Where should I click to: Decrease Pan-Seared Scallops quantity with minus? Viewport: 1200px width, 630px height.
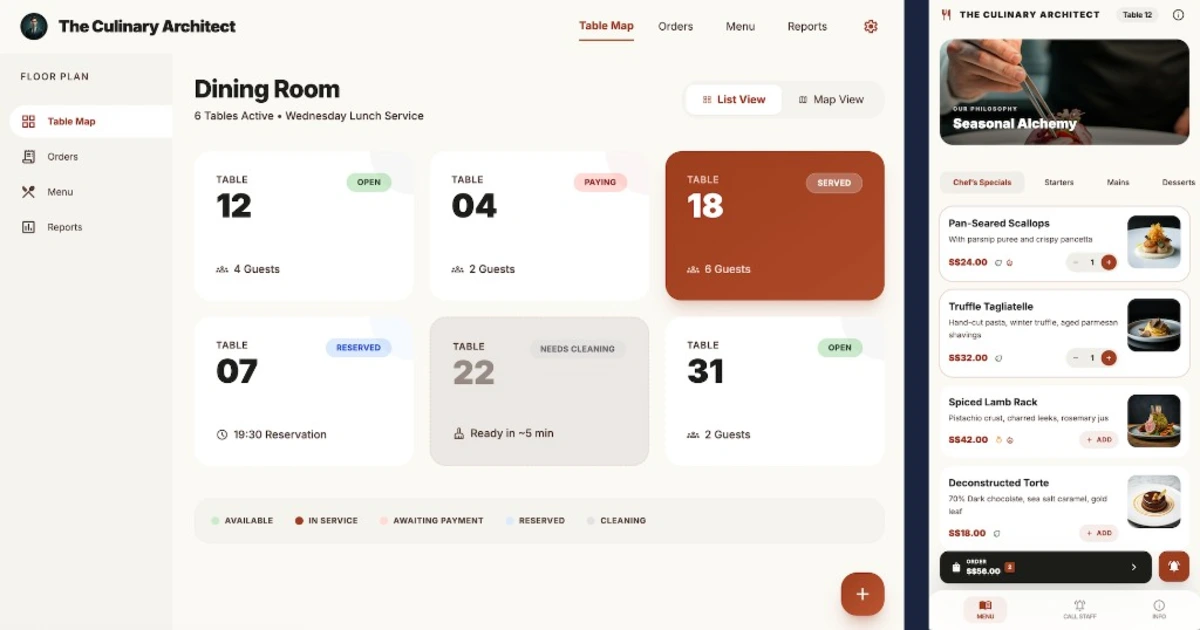tap(1076, 262)
